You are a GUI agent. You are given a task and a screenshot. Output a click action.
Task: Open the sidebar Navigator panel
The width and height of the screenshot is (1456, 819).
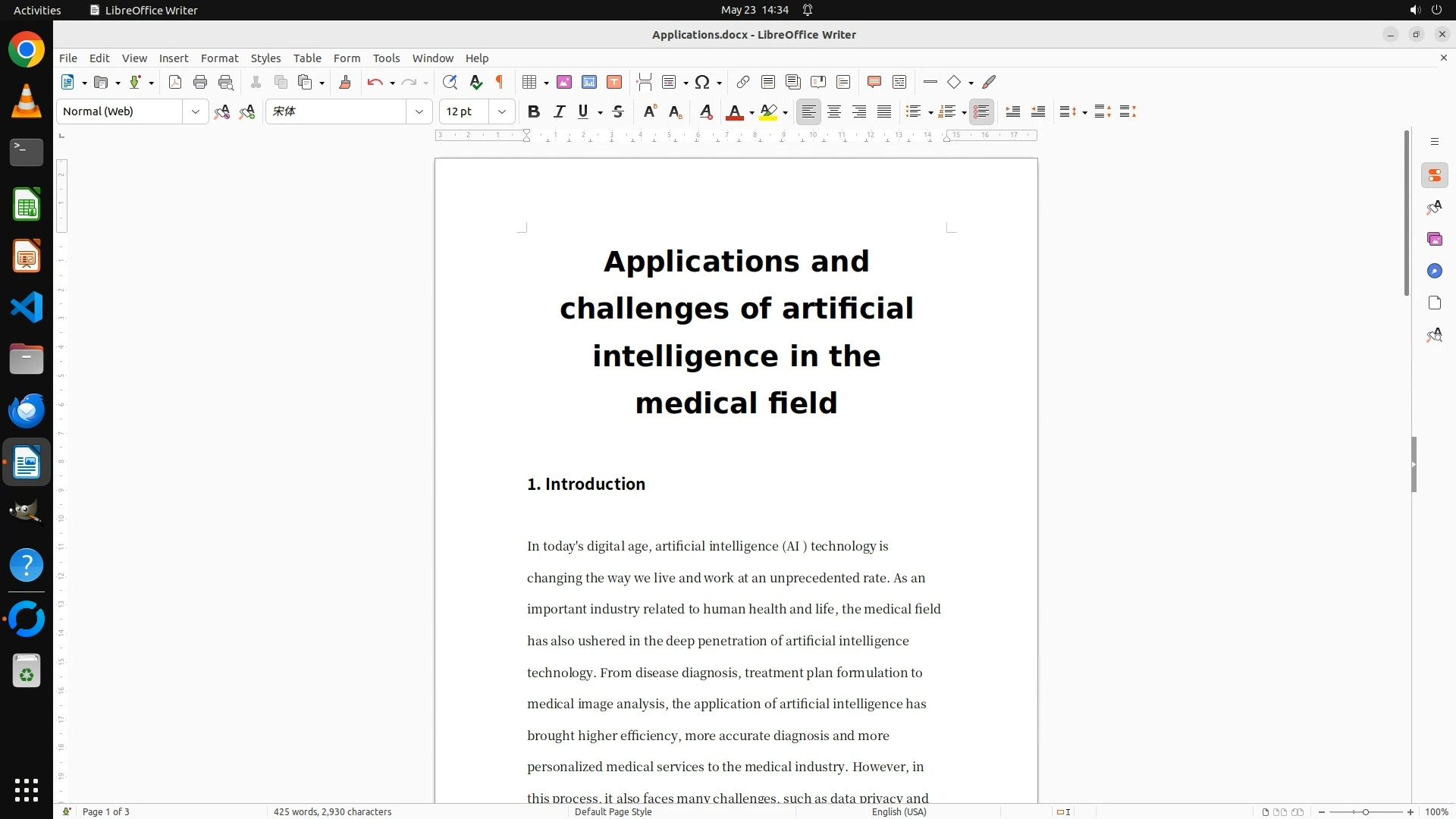click(x=1434, y=271)
